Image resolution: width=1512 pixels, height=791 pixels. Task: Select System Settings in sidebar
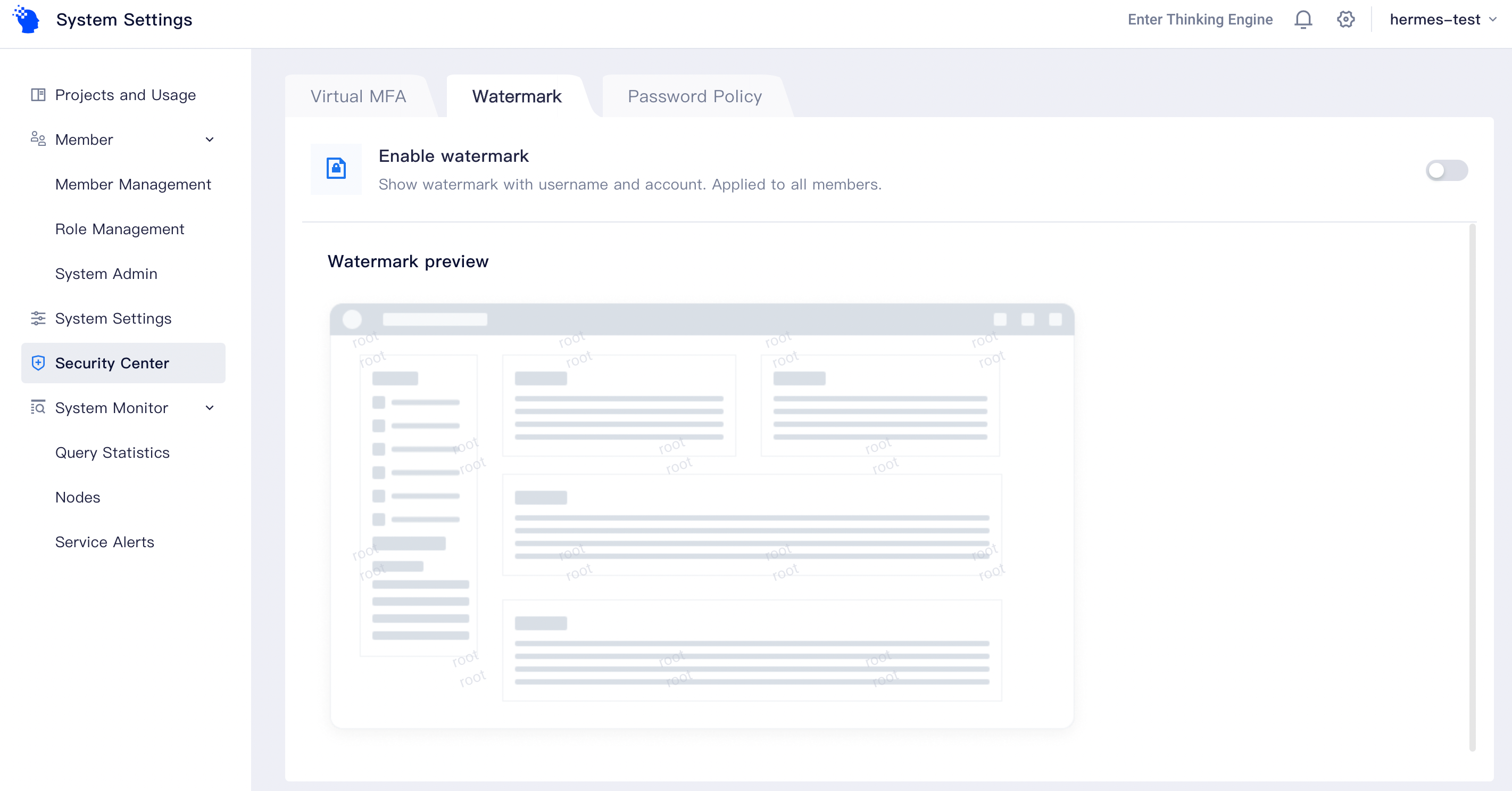(x=123, y=318)
